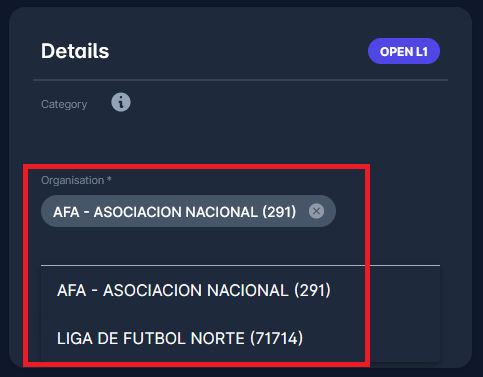The width and height of the screenshot is (483, 377).
Task: Click the info icon beside Category
Action: (121, 102)
